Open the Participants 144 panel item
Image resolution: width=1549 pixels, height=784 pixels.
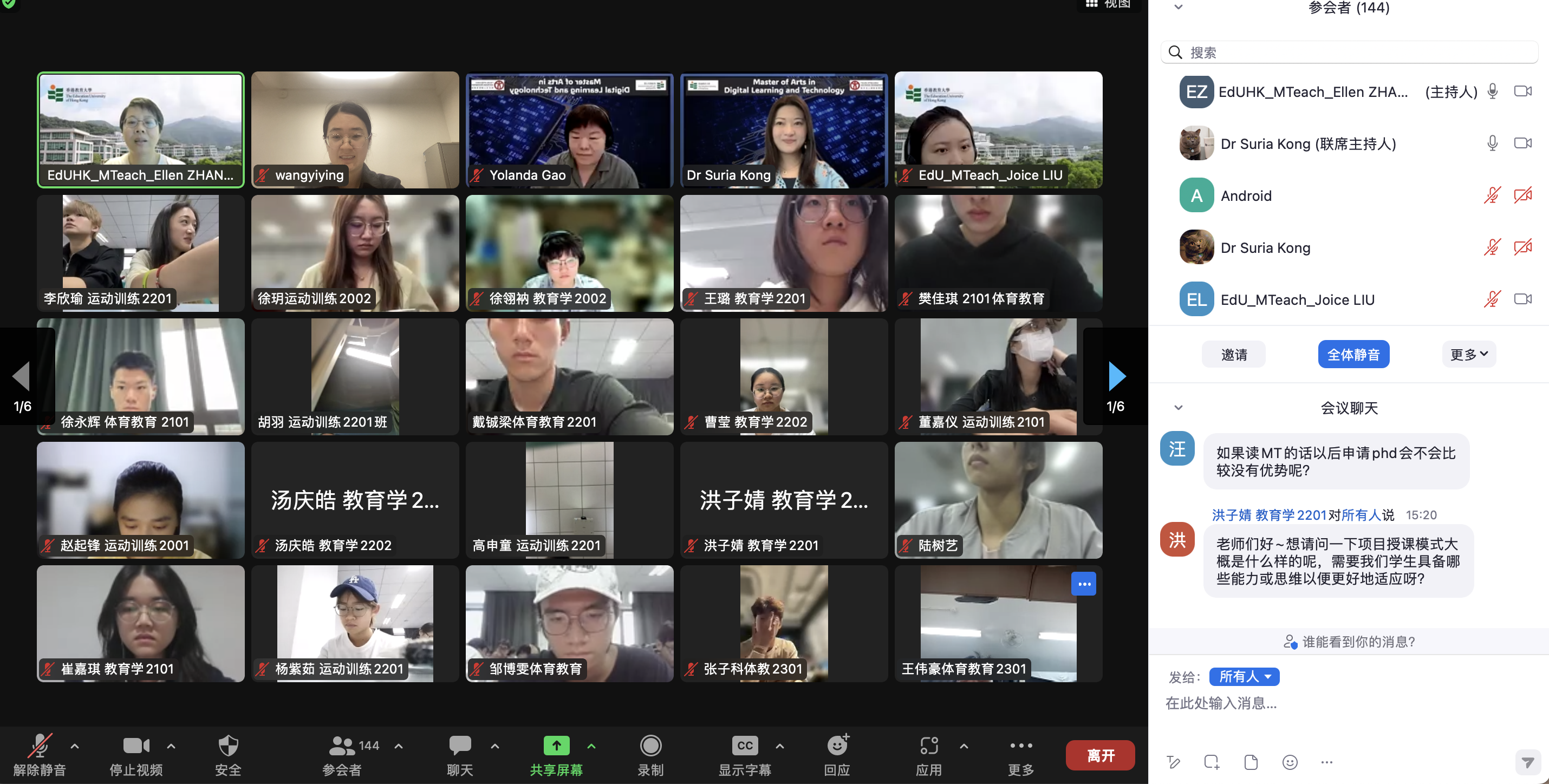[342, 746]
